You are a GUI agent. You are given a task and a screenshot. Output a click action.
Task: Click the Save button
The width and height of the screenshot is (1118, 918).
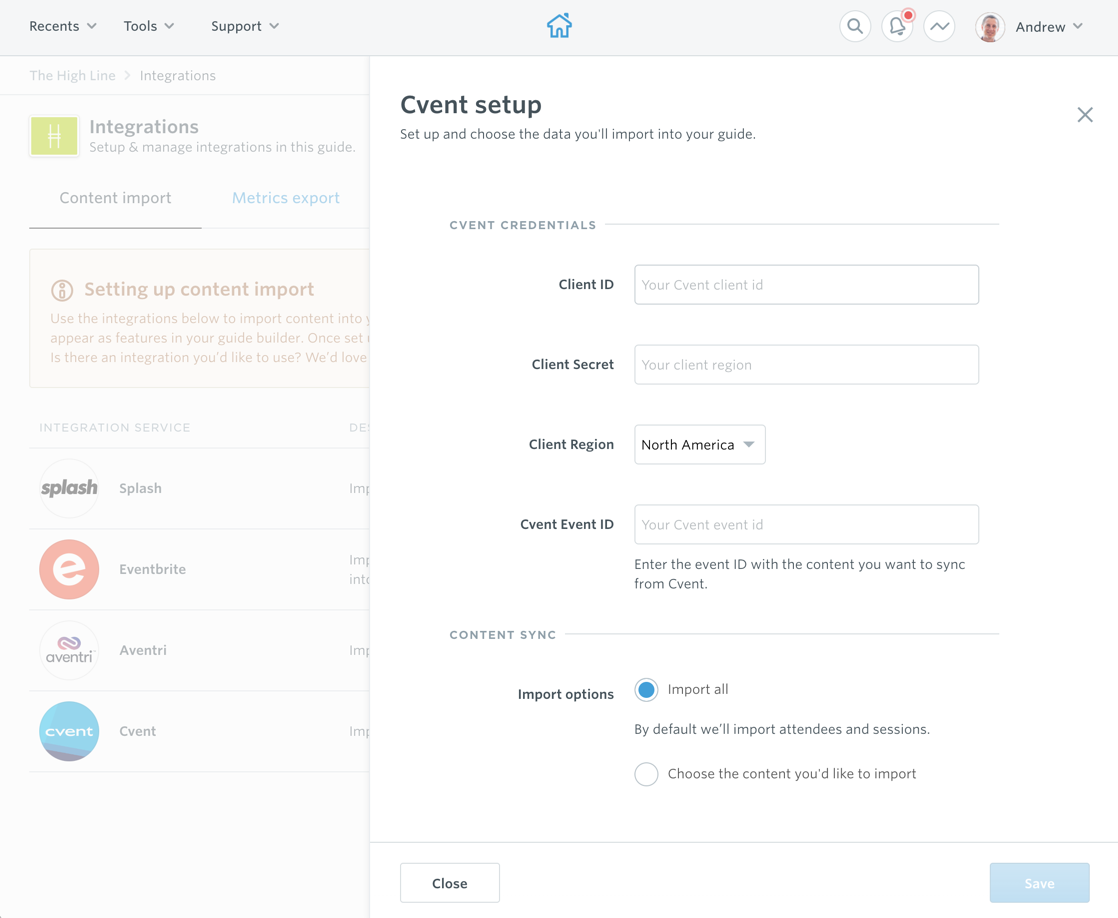1039,883
